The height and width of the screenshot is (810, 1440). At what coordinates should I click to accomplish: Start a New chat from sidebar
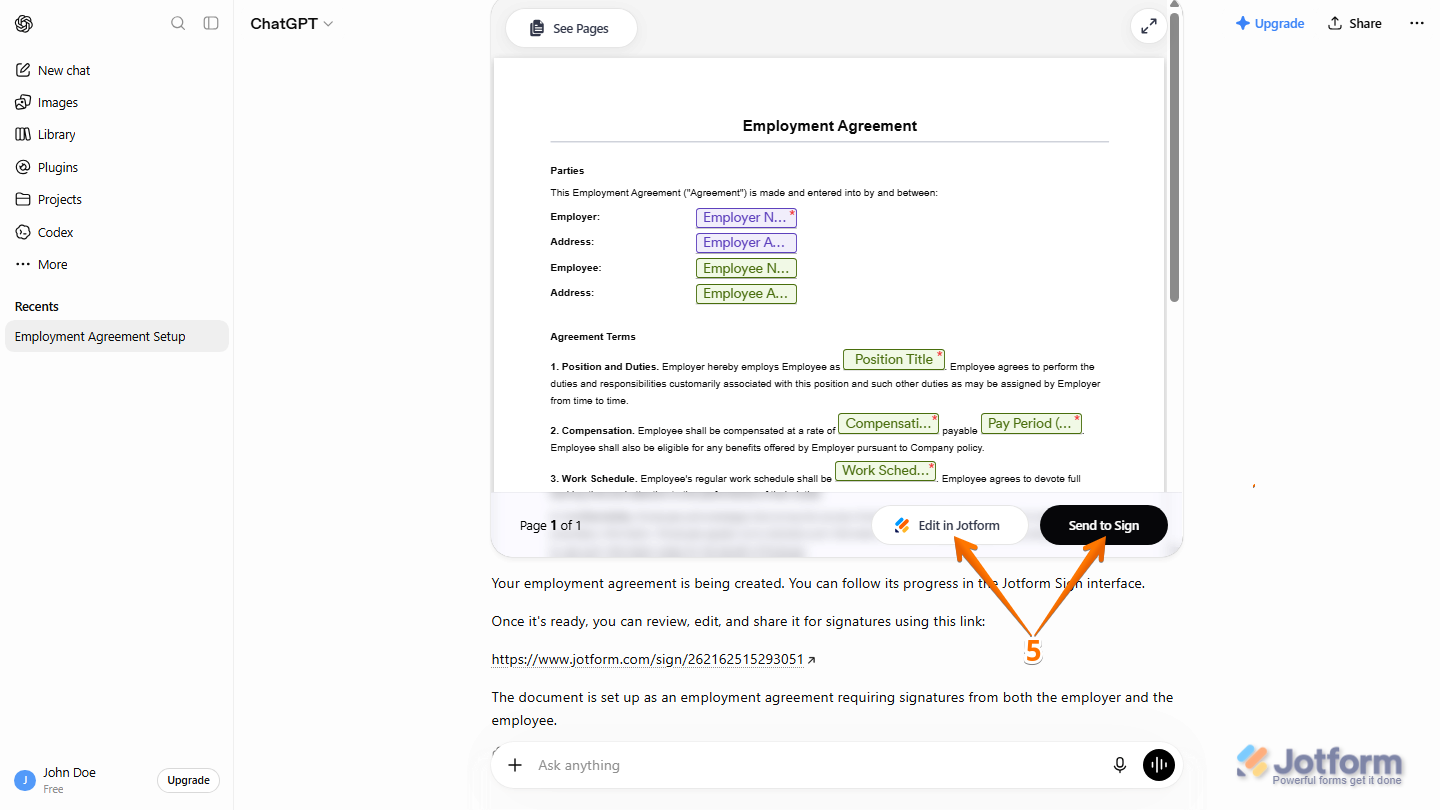[x=117, y=70]
